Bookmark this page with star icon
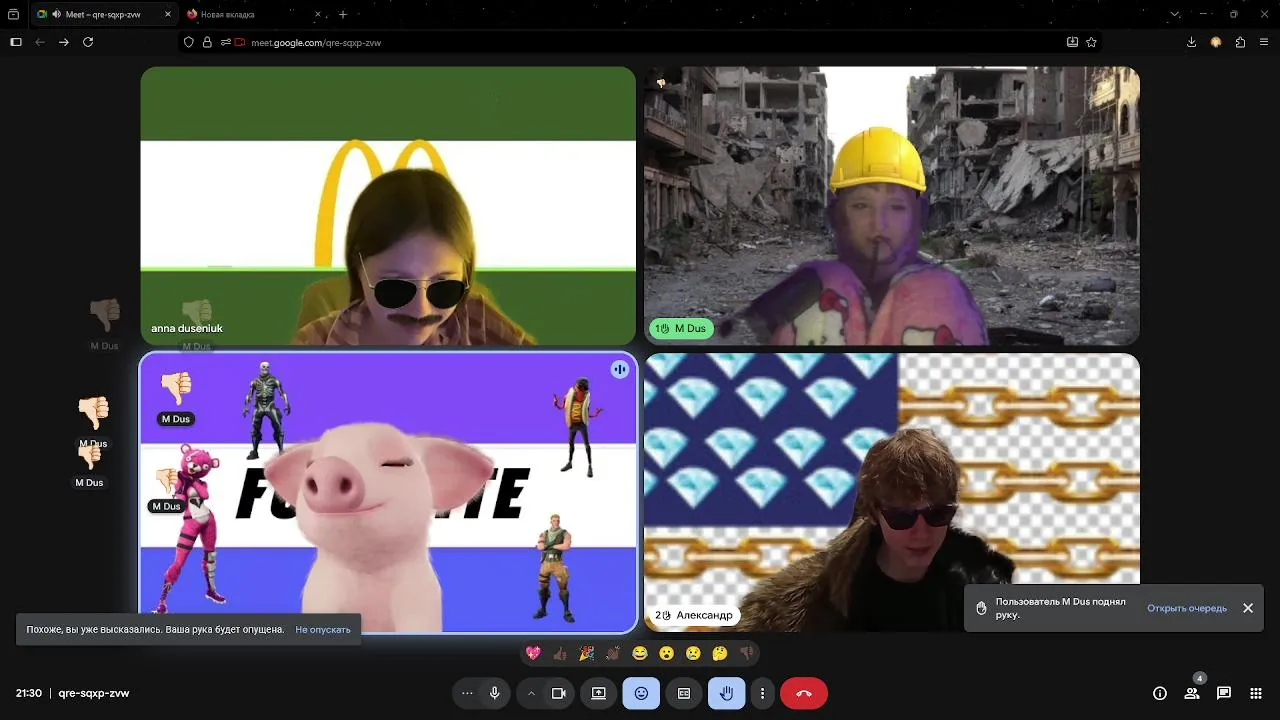This screenshot has height=720, width=1280. coord(1091,42)
